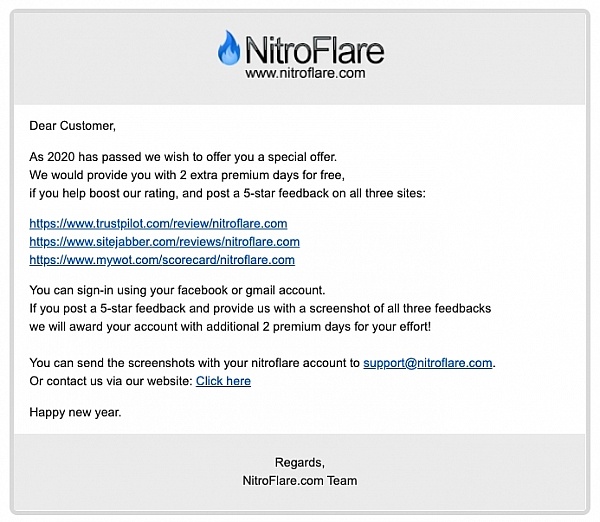
Task: Open the MyWOT scorecard link
Action: click(162, 260)
